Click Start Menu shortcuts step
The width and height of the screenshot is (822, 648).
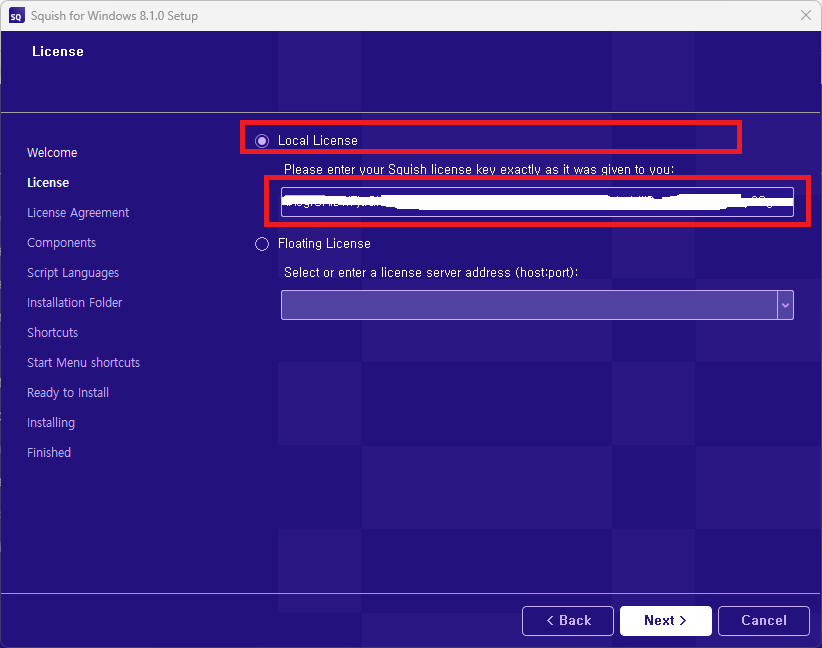(x=83, y=362)
